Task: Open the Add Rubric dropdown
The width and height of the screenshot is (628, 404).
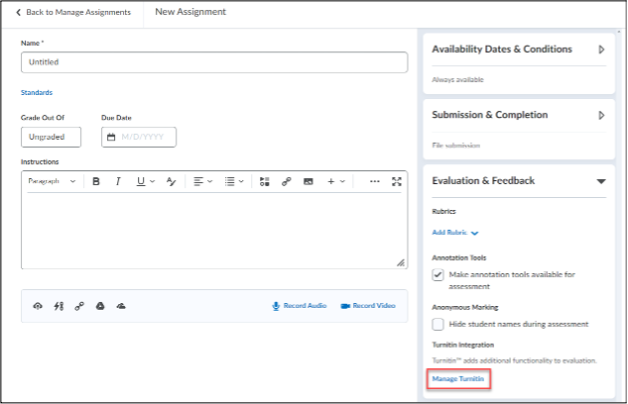Action: point(455,232)
